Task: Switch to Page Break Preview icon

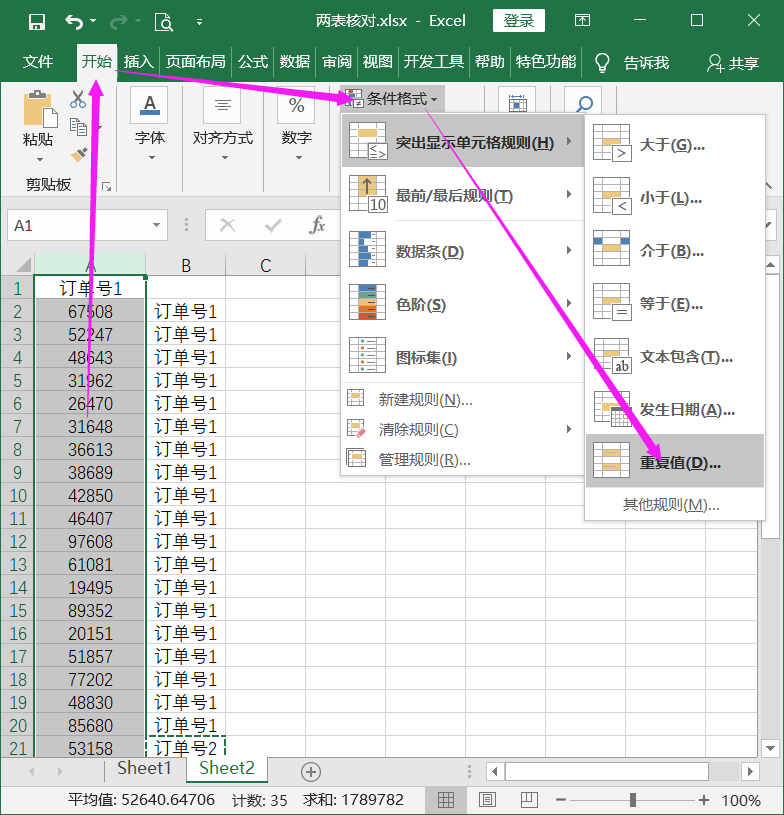Action: point(529,799)
